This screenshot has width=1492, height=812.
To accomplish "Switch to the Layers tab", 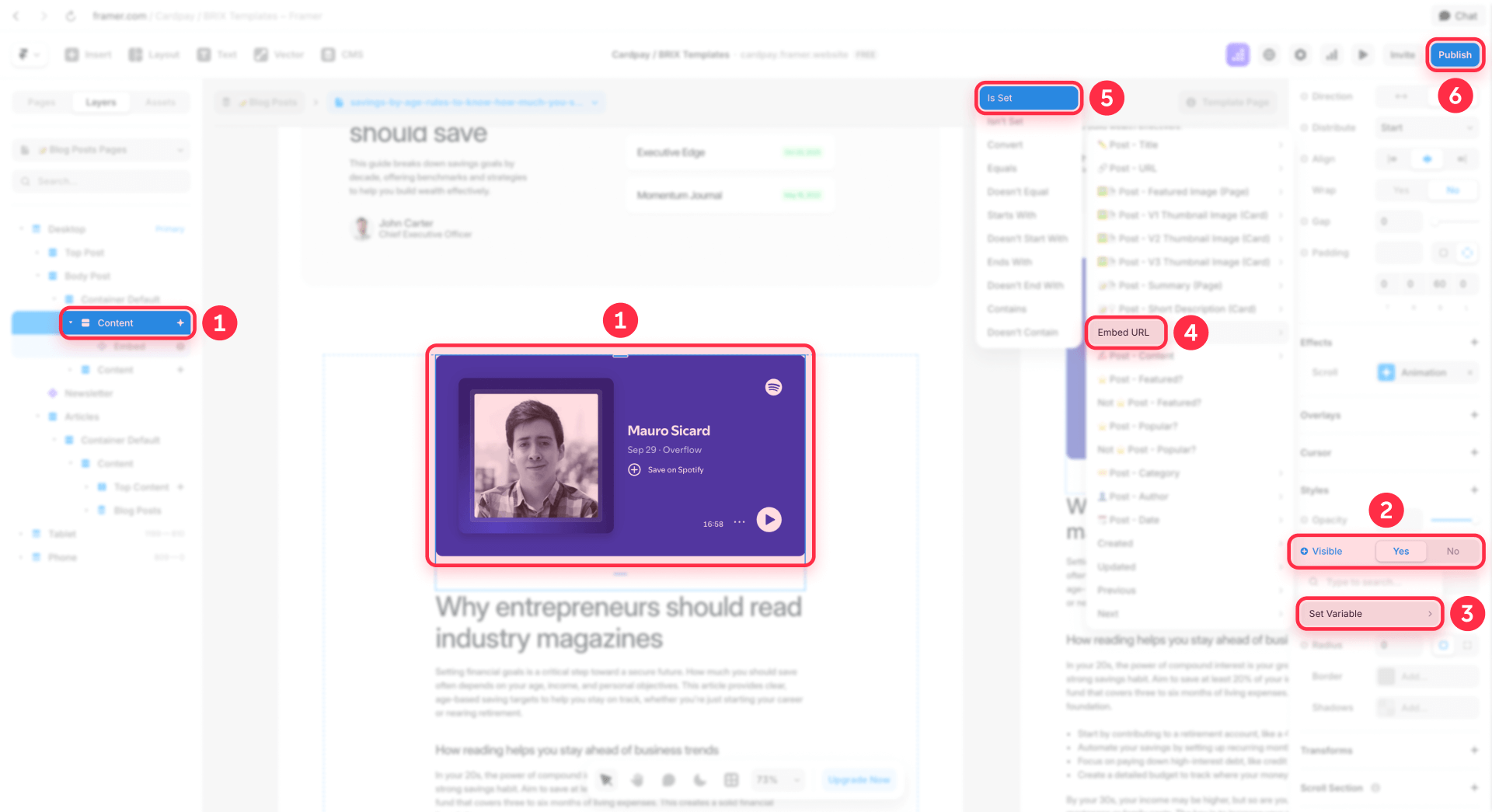I will point(100,102).
